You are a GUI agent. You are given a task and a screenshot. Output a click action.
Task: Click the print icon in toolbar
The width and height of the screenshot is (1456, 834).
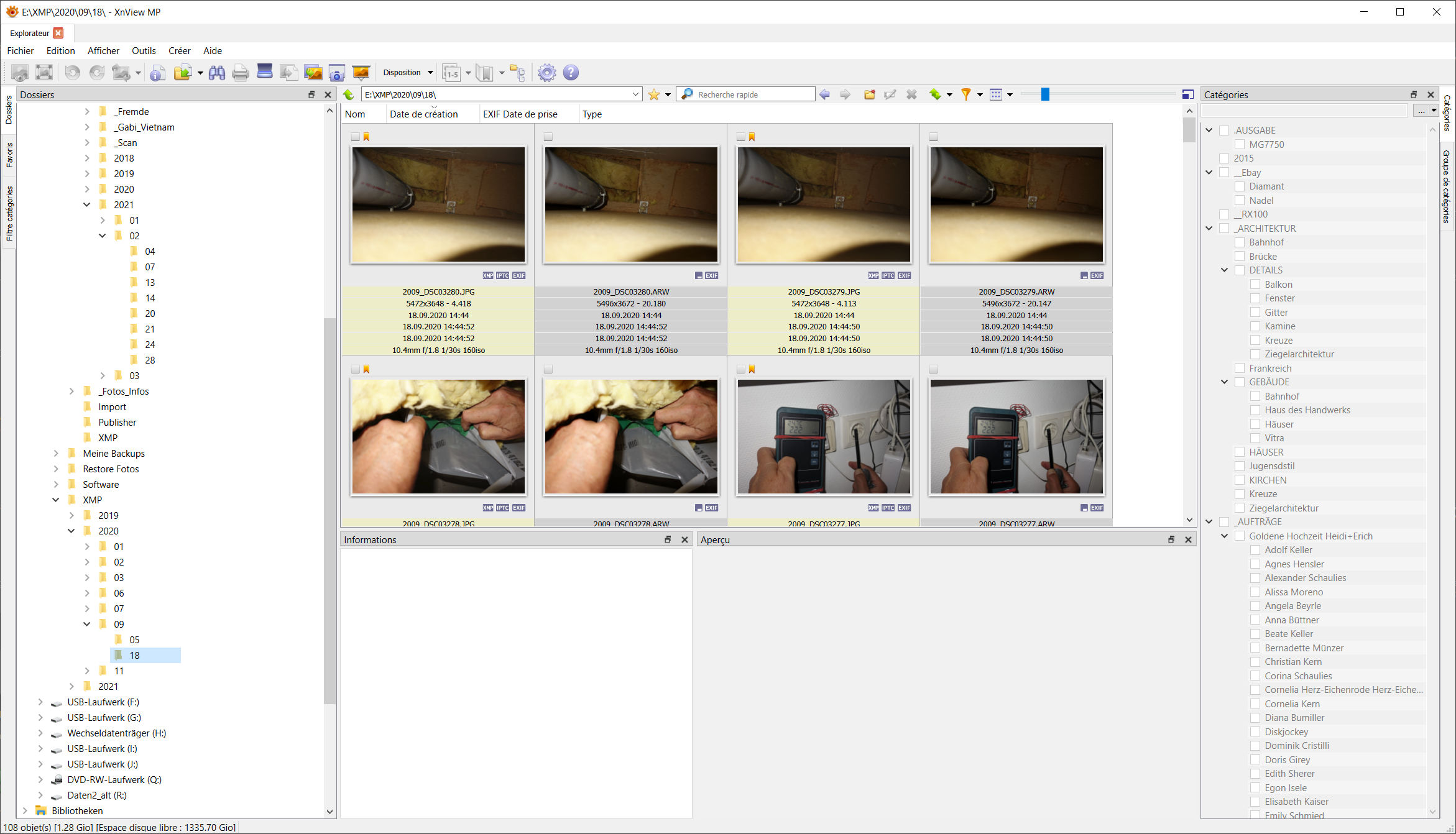[240, 73]
